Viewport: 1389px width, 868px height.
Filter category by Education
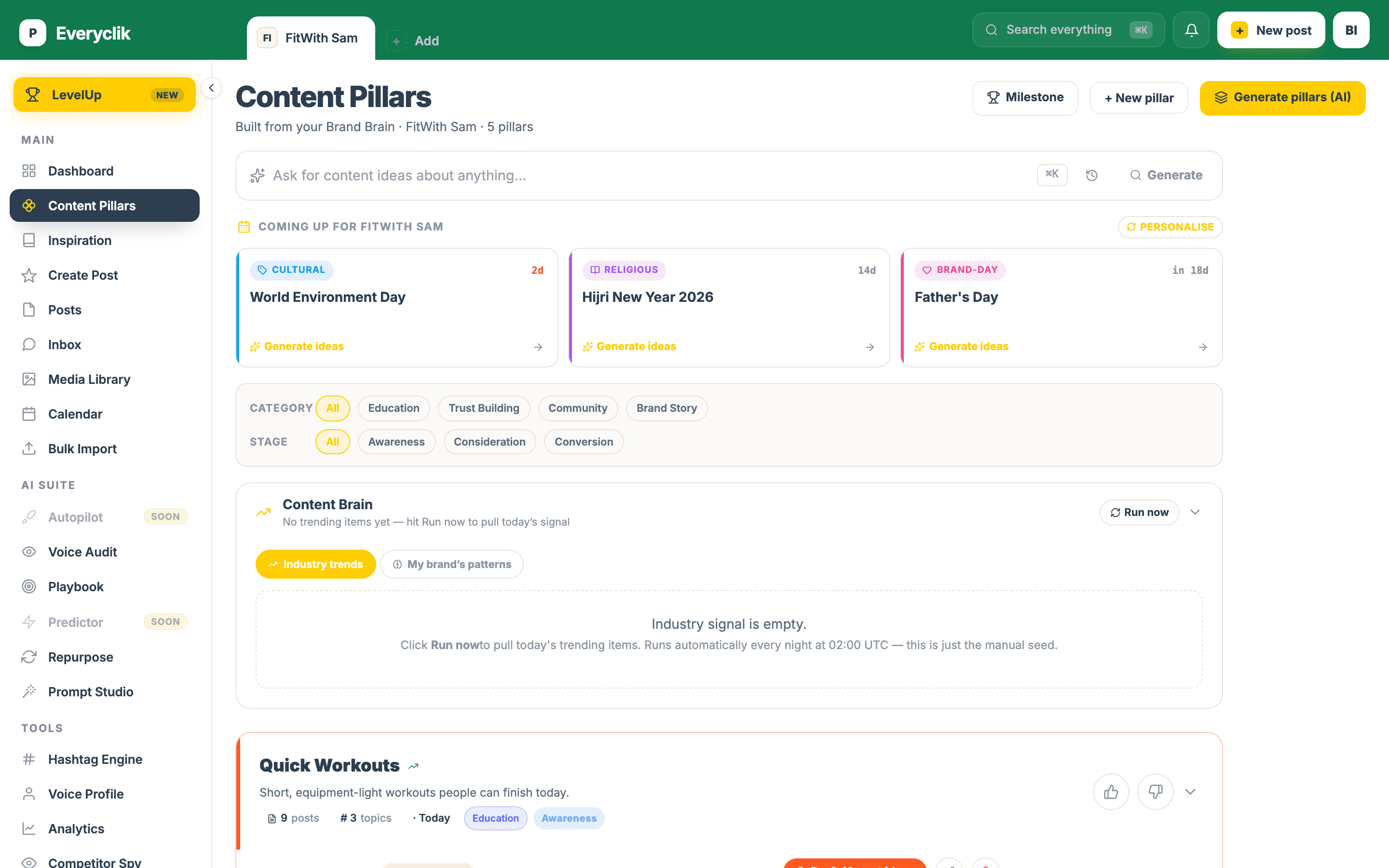tap(394, 408)
